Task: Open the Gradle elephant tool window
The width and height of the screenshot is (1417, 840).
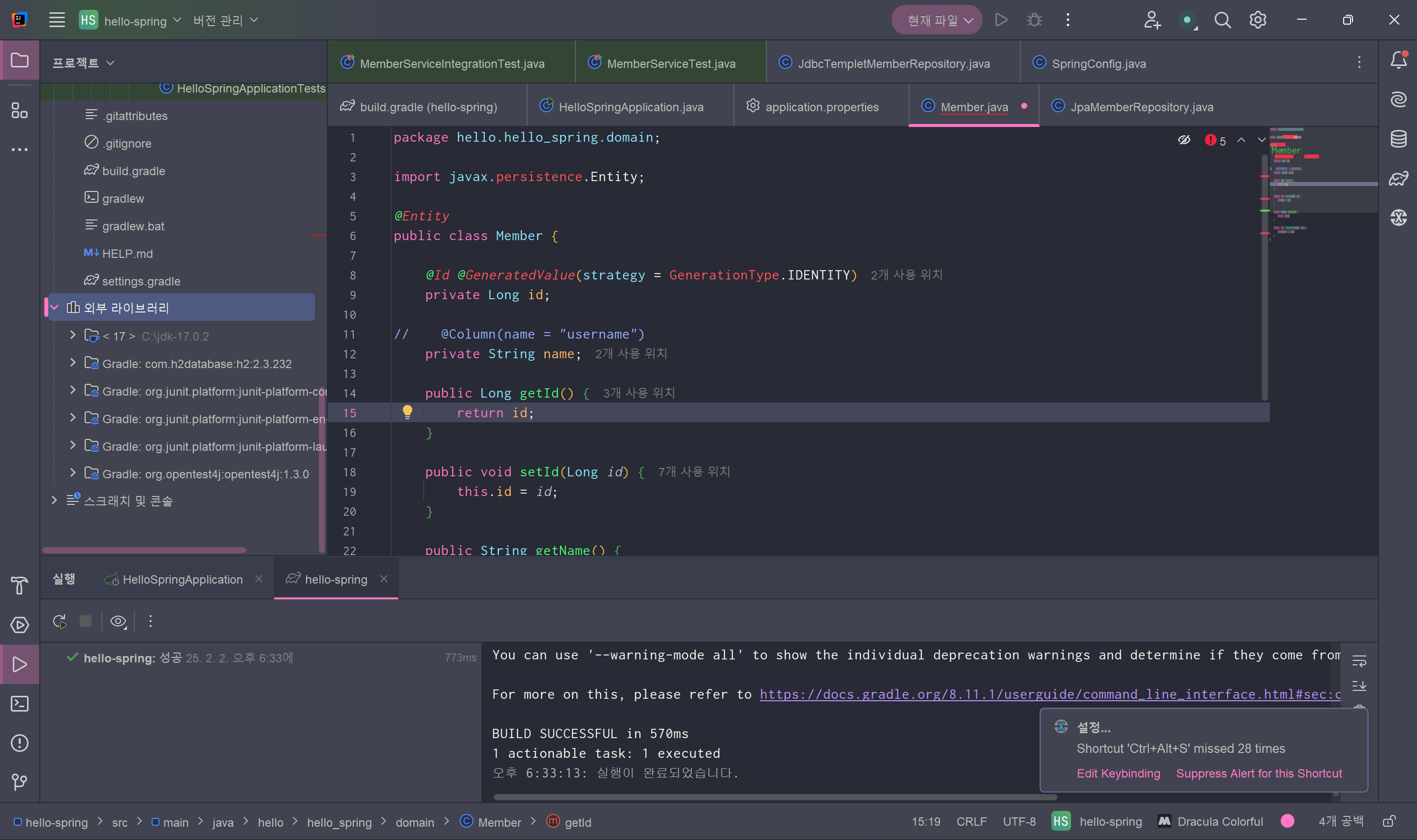Action: click(x=1398, y=178)
